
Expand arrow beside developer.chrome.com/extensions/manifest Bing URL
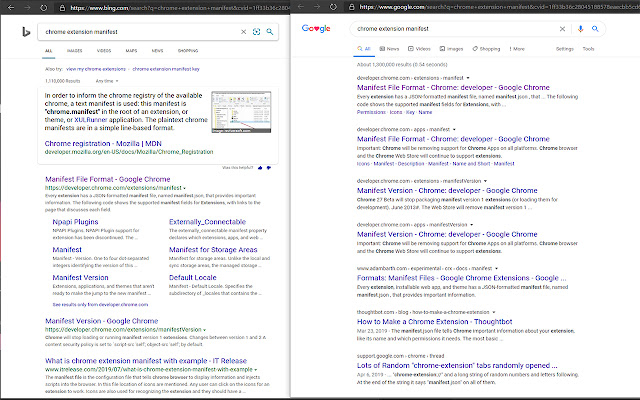point(184,188)
